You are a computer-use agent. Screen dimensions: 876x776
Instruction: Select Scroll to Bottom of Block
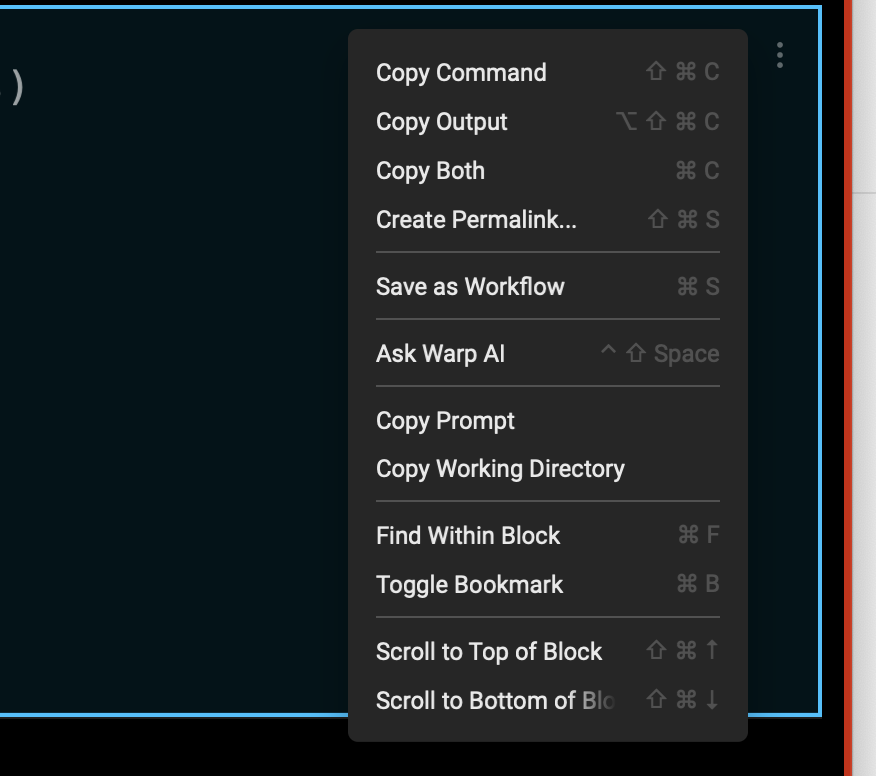pyautogui.click(x=490, y=700)
